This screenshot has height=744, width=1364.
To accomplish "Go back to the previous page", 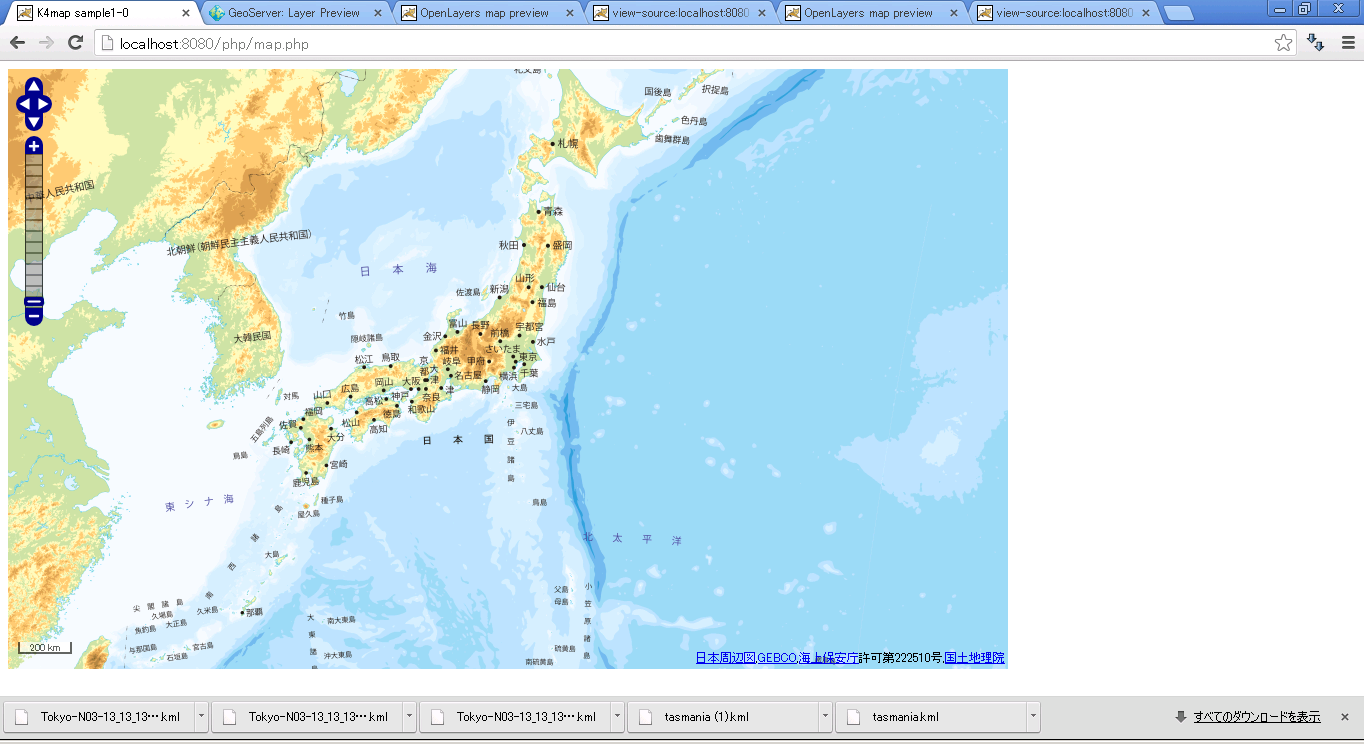I will pos(17,43).
